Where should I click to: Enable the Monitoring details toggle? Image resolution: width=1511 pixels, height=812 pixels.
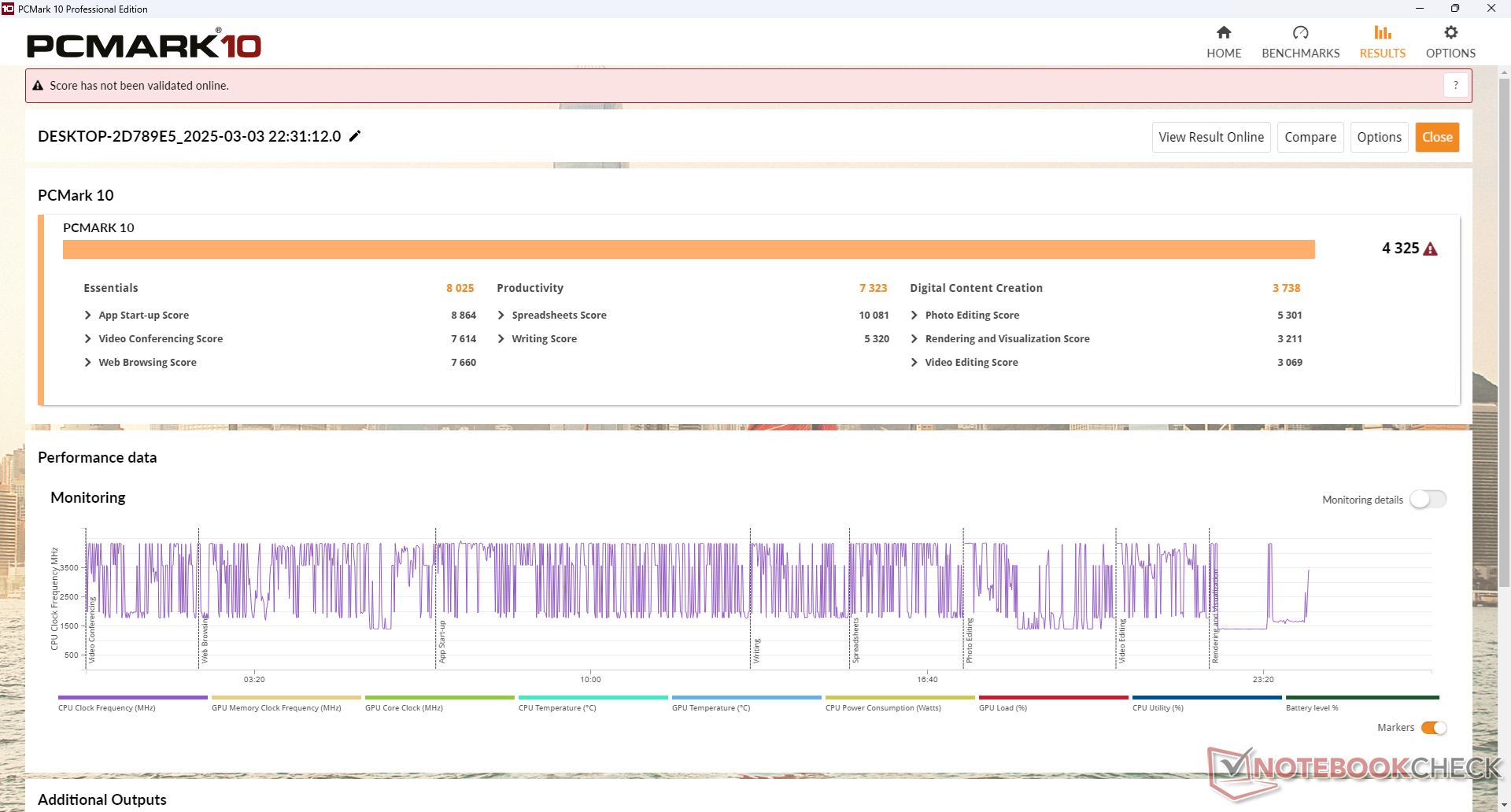[1428, 500]
